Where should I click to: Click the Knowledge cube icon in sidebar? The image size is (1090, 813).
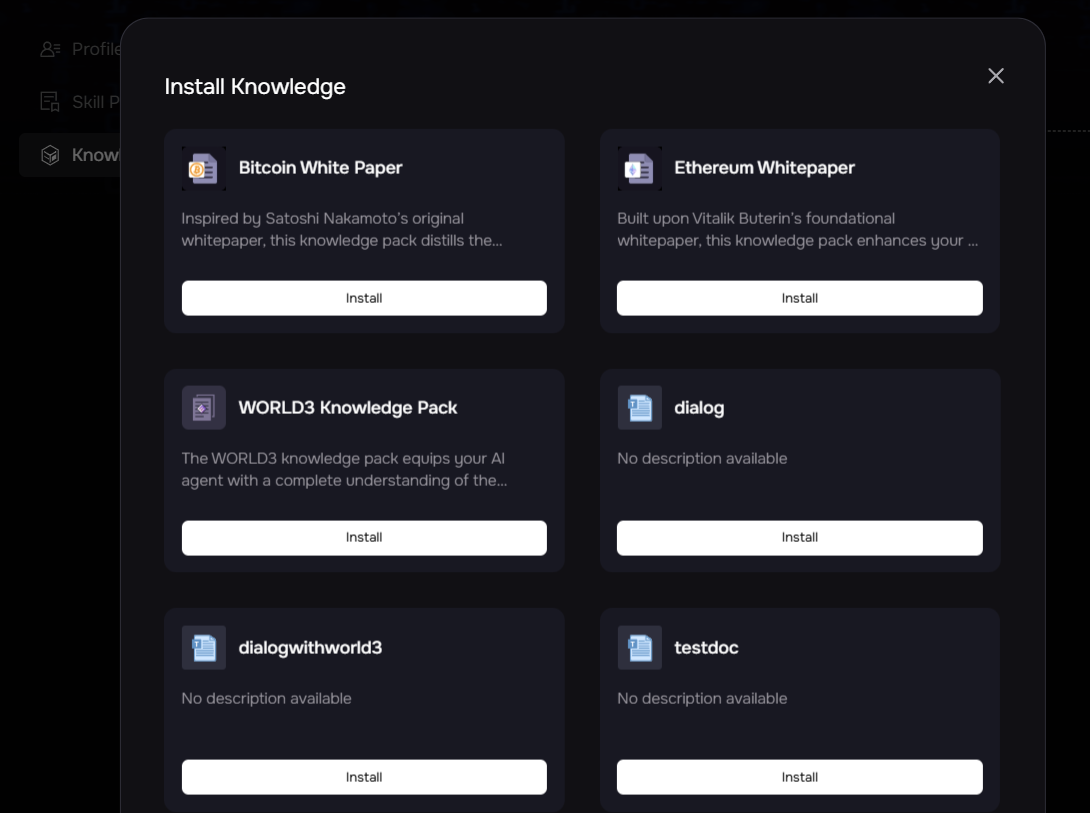[50, 155]
